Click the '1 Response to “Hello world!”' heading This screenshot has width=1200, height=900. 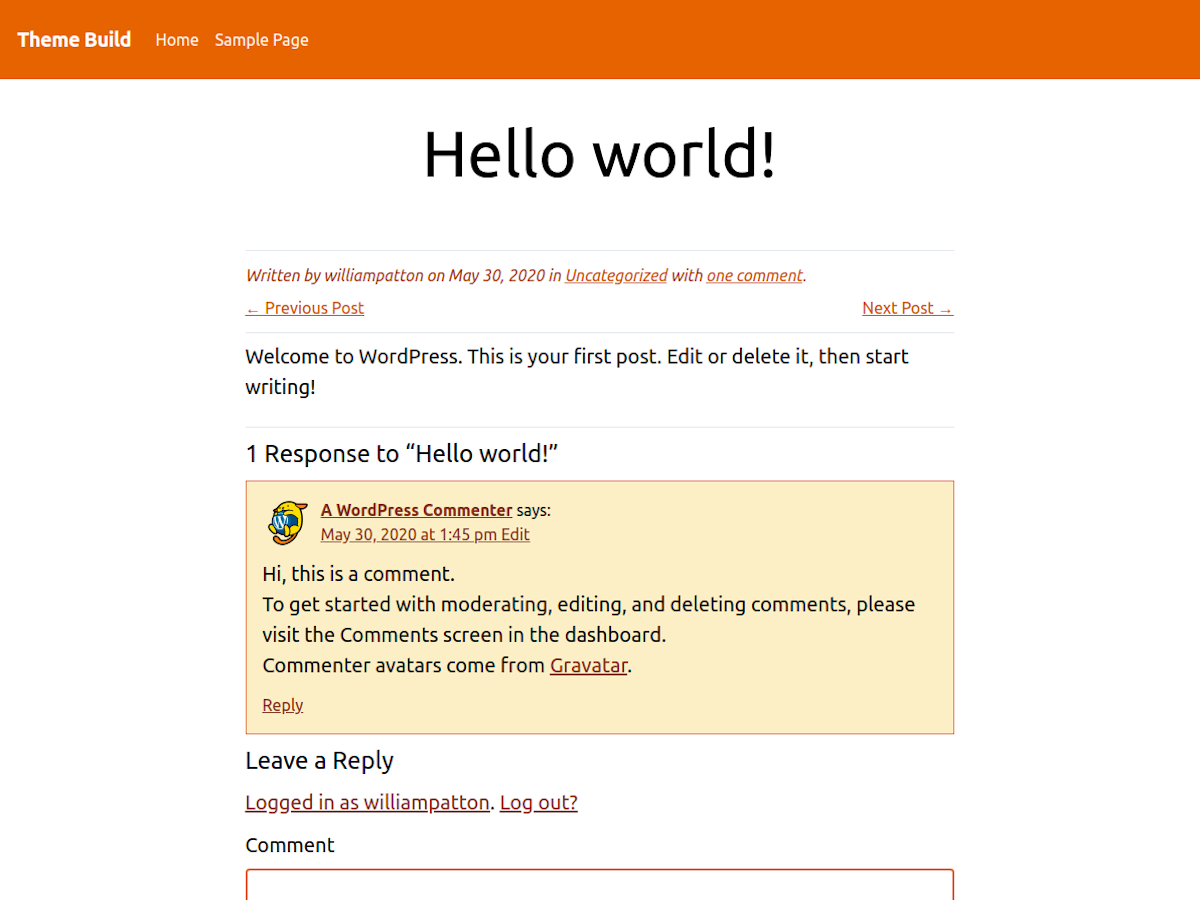point(401,454)
